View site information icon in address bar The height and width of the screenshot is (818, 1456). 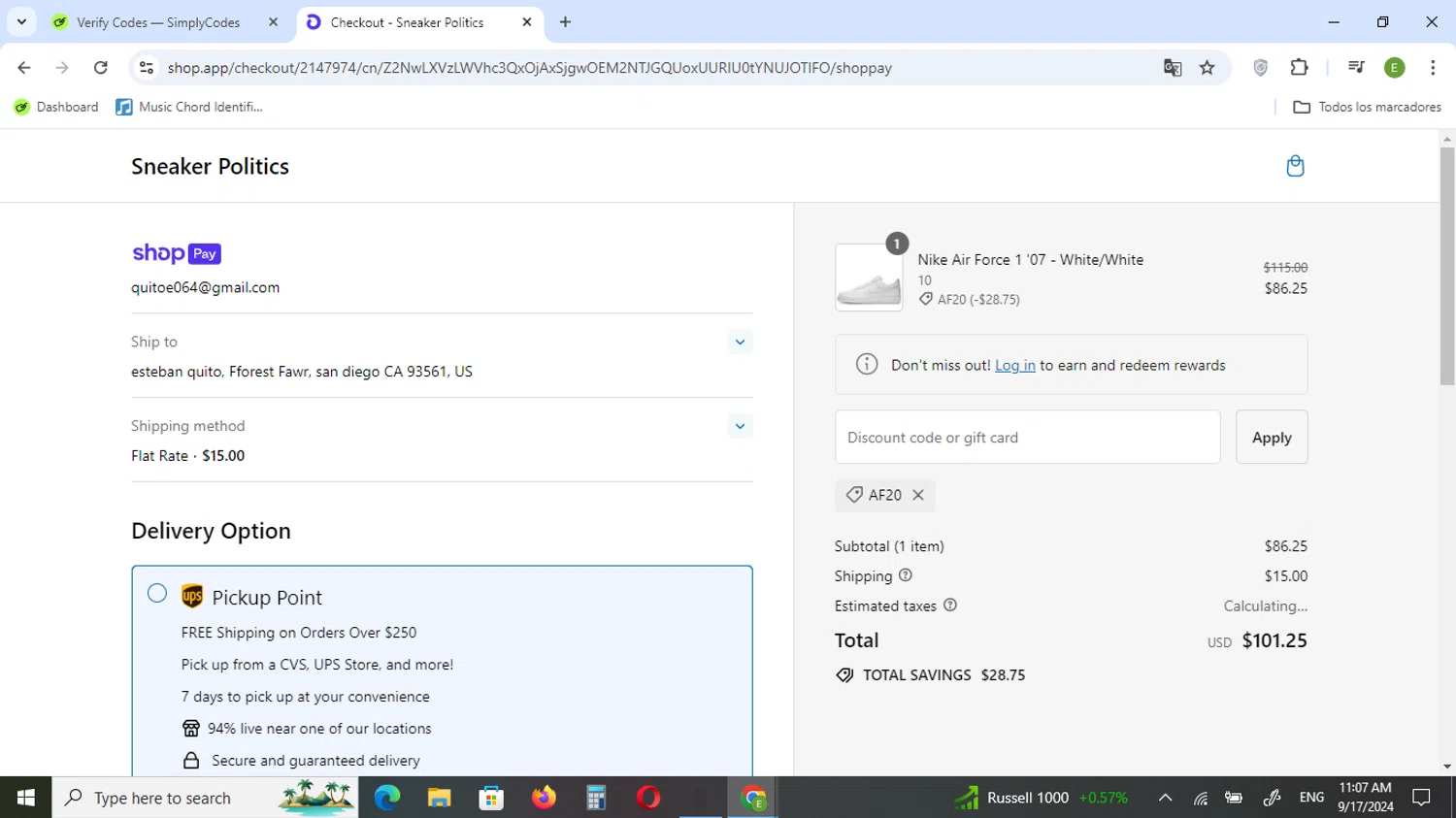click(x=147, y=68)
